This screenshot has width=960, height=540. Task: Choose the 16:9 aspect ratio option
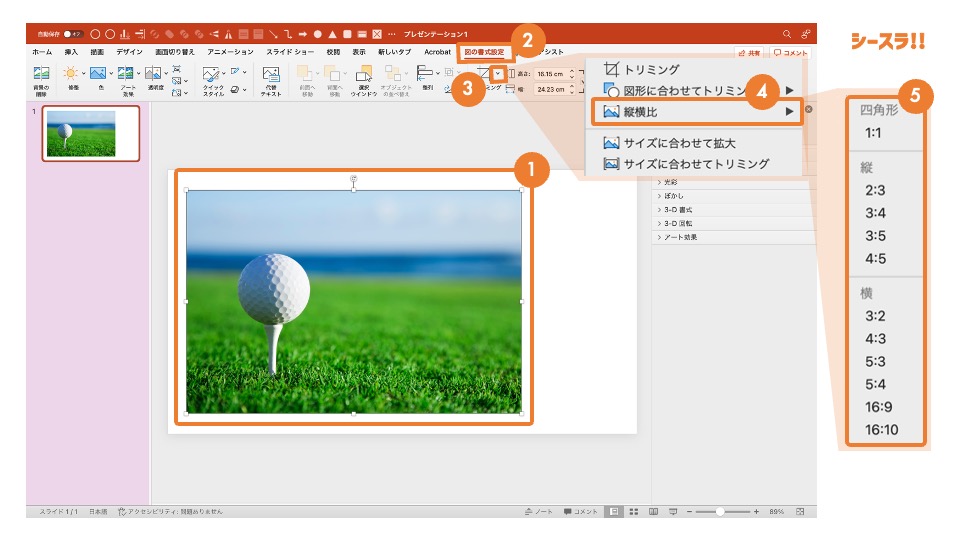pyautogui.click(x=879, y=407)
